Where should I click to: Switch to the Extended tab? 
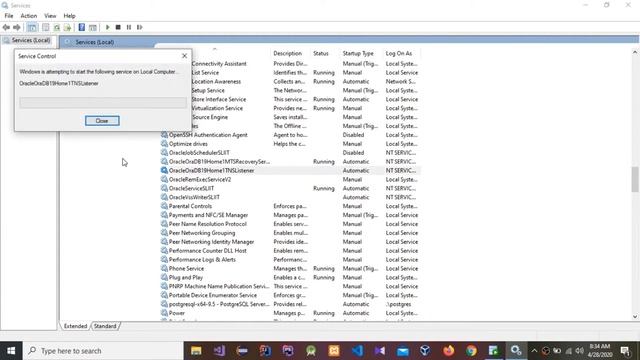pyautogui.click(x=75, y=326)
